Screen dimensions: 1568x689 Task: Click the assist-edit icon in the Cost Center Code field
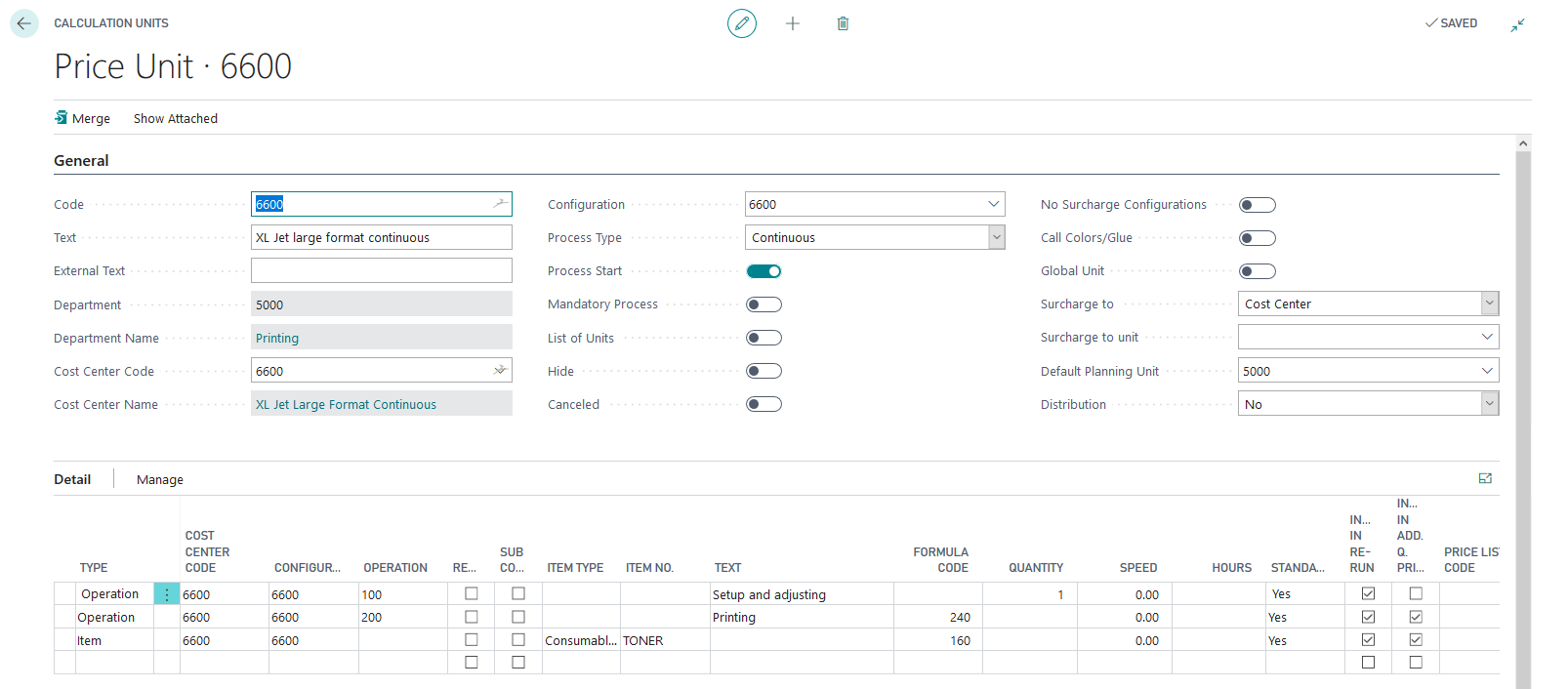click(500, 370)
